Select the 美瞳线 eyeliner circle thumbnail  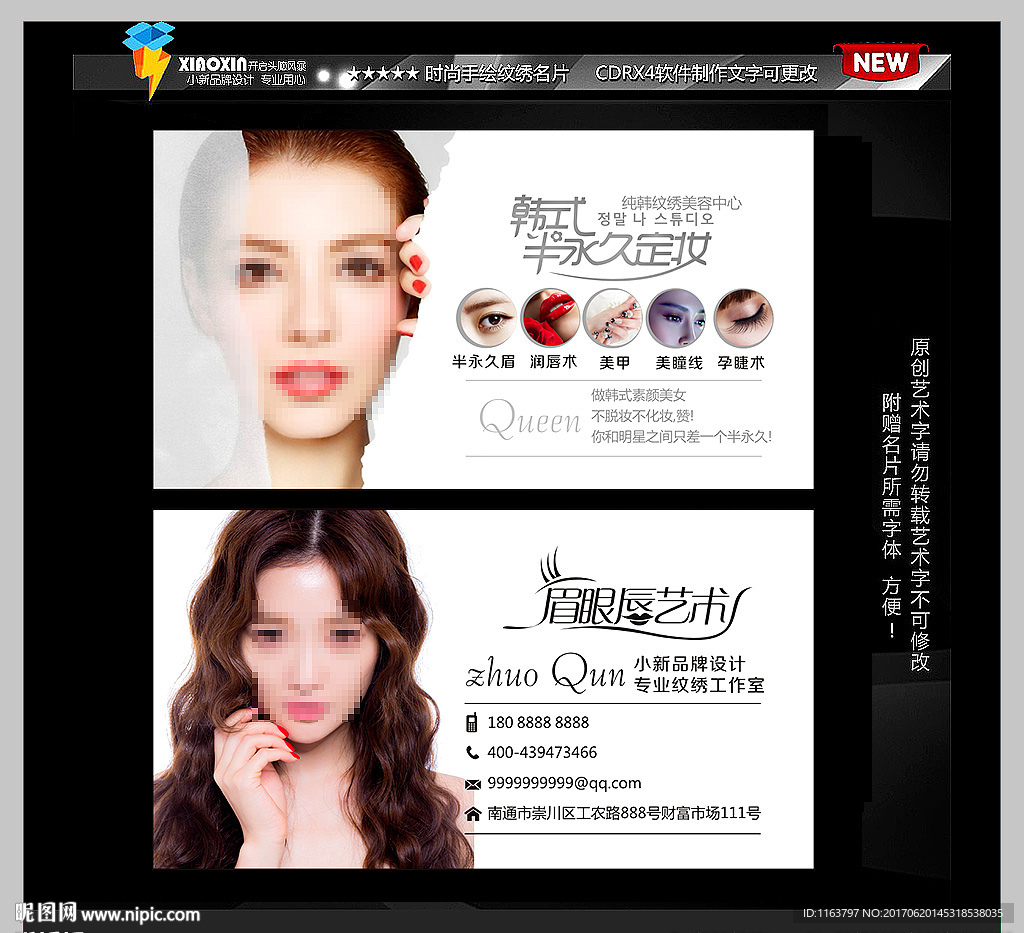(x=677, y=318)
